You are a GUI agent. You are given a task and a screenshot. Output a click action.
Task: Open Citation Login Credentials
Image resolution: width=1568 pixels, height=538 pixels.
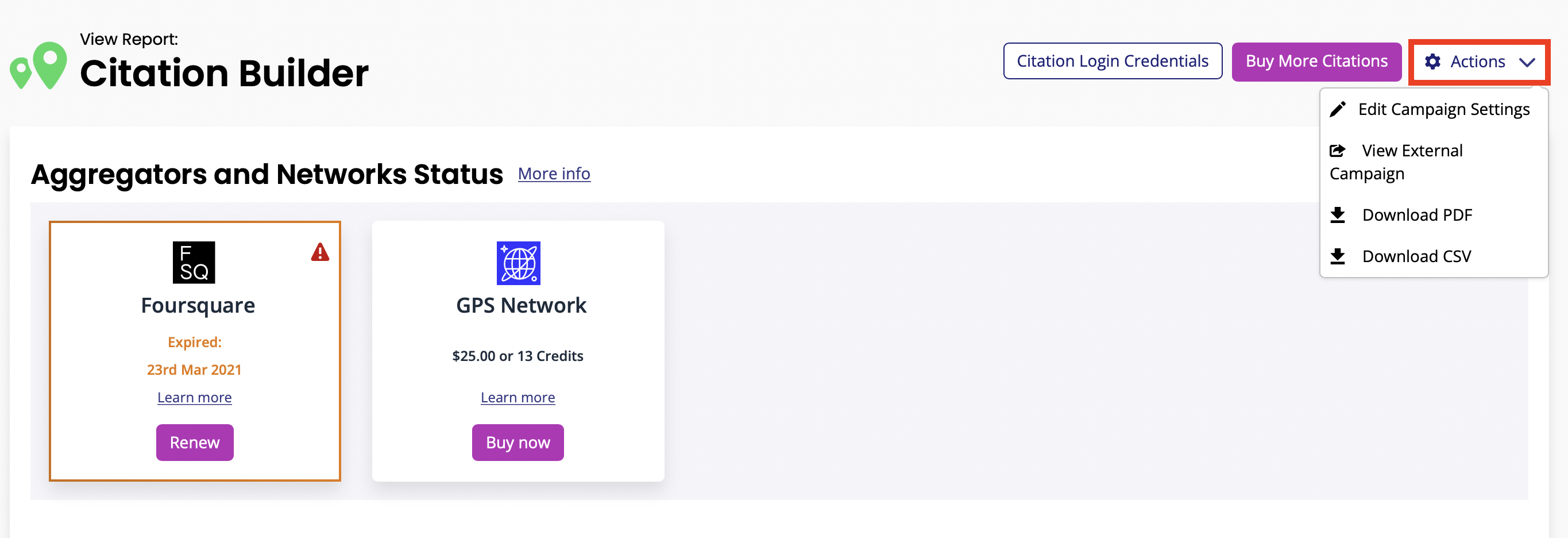pos(1112,62)
